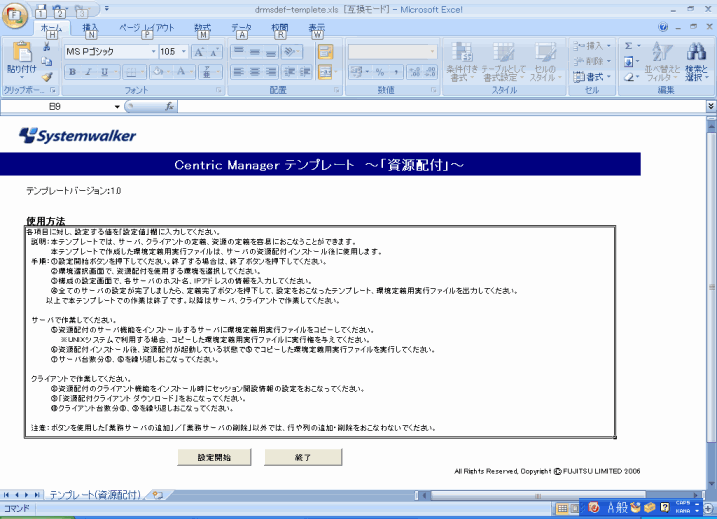
Task: Toggle Underline formatting
Action: 105,72
